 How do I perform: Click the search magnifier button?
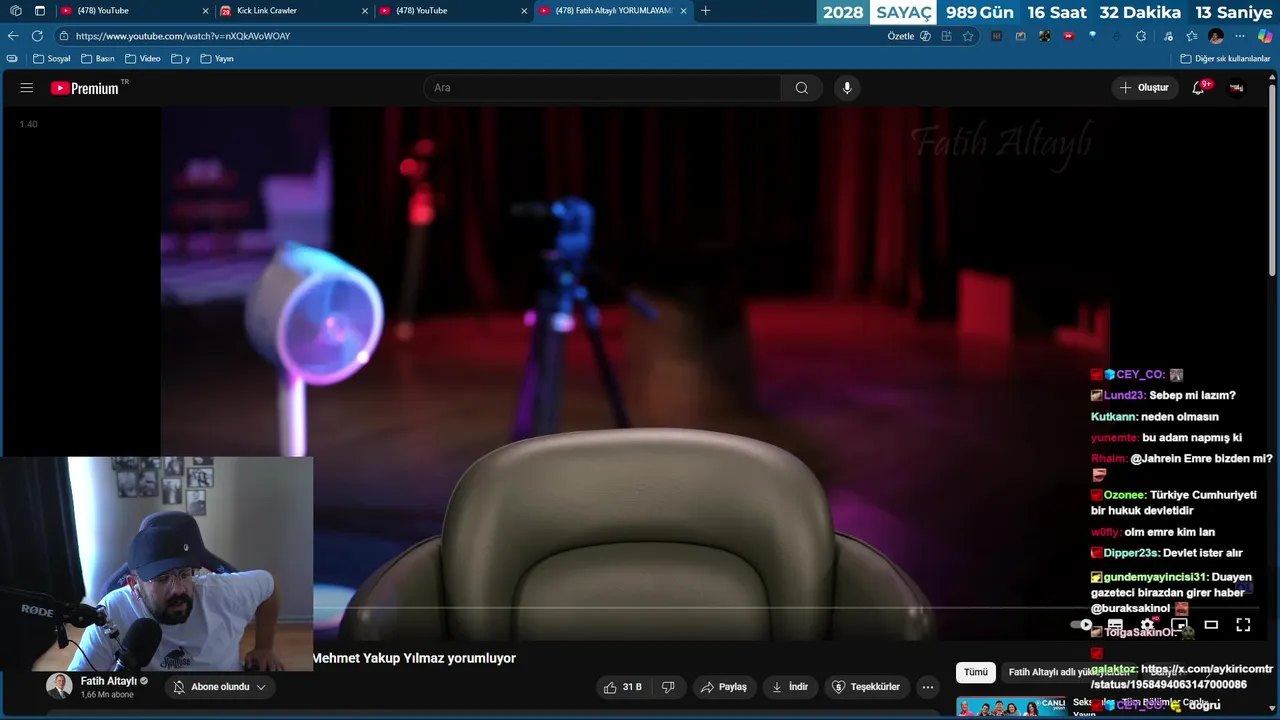pyautogui.click(x=802, y=88)
